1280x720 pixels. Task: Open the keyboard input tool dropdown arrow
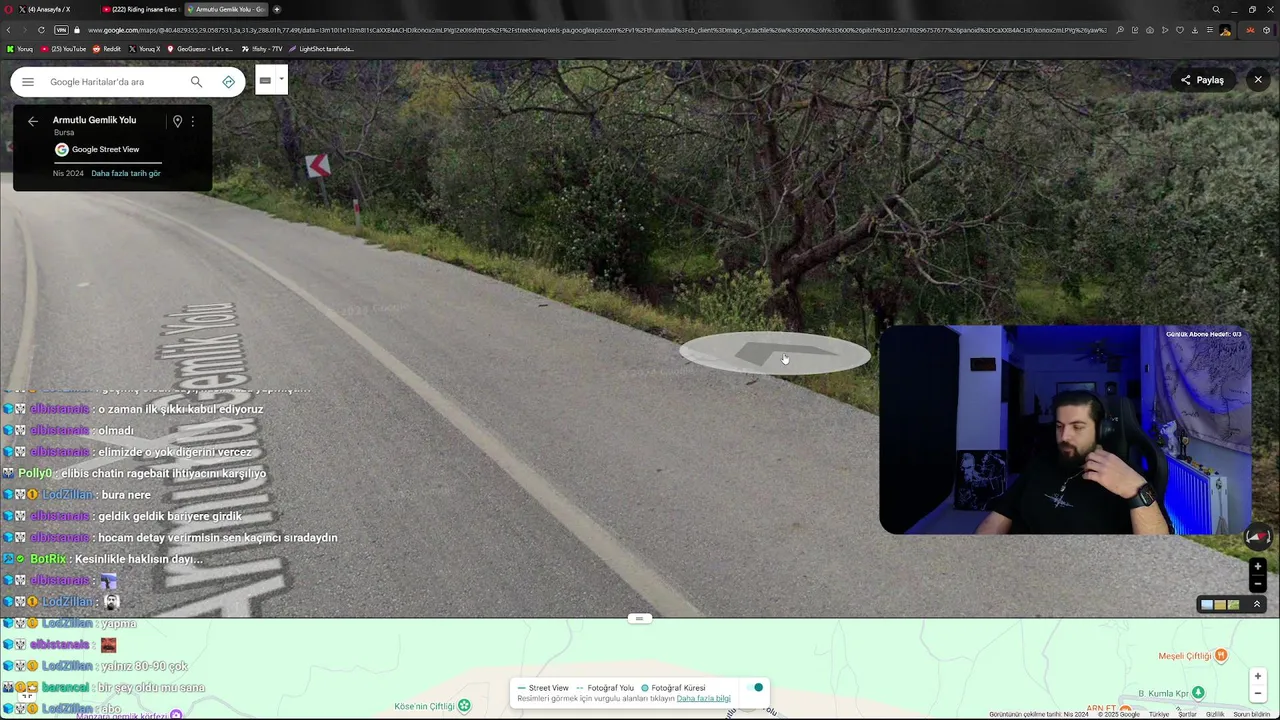pos(282,80)
